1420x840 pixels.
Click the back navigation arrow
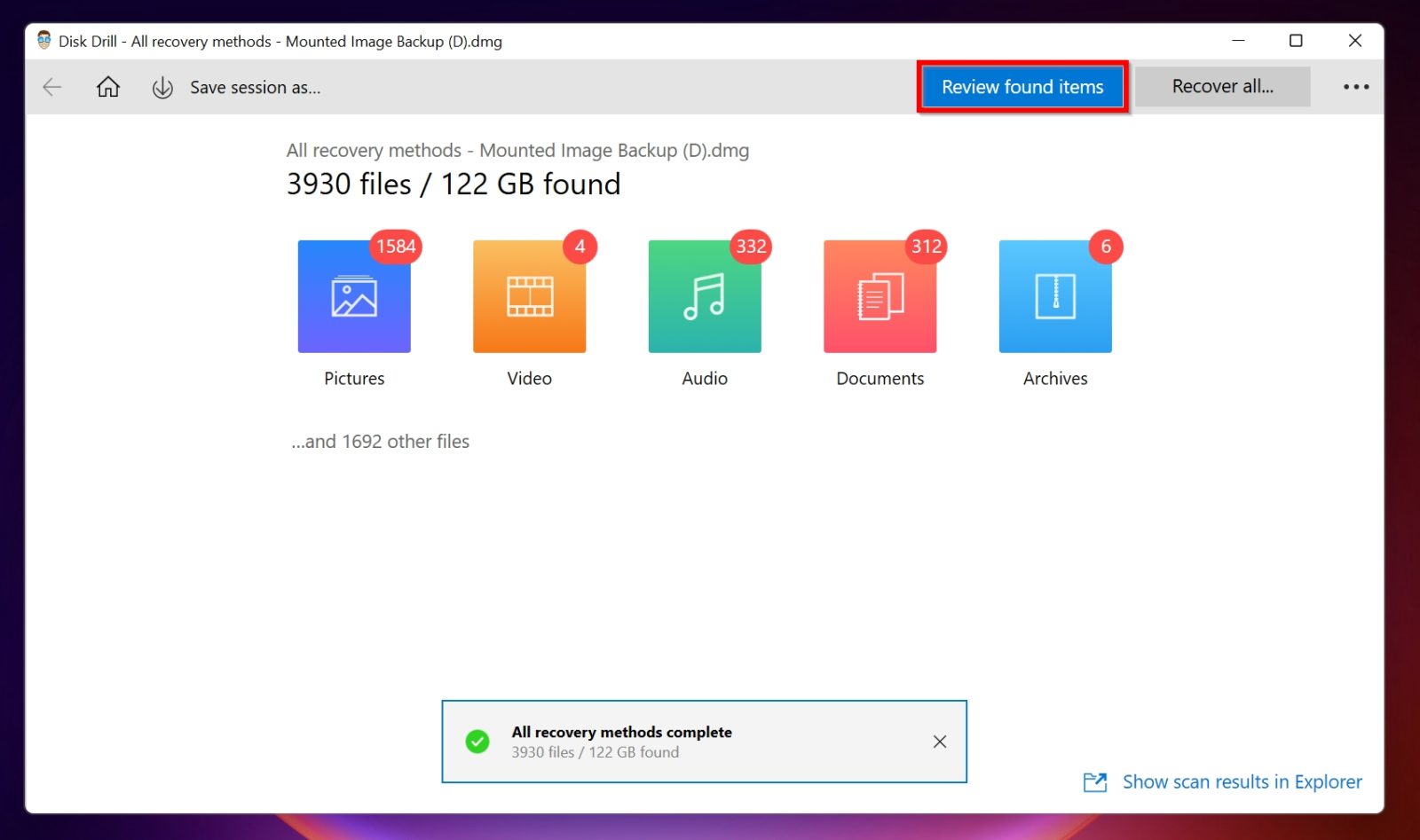(52, 86)
